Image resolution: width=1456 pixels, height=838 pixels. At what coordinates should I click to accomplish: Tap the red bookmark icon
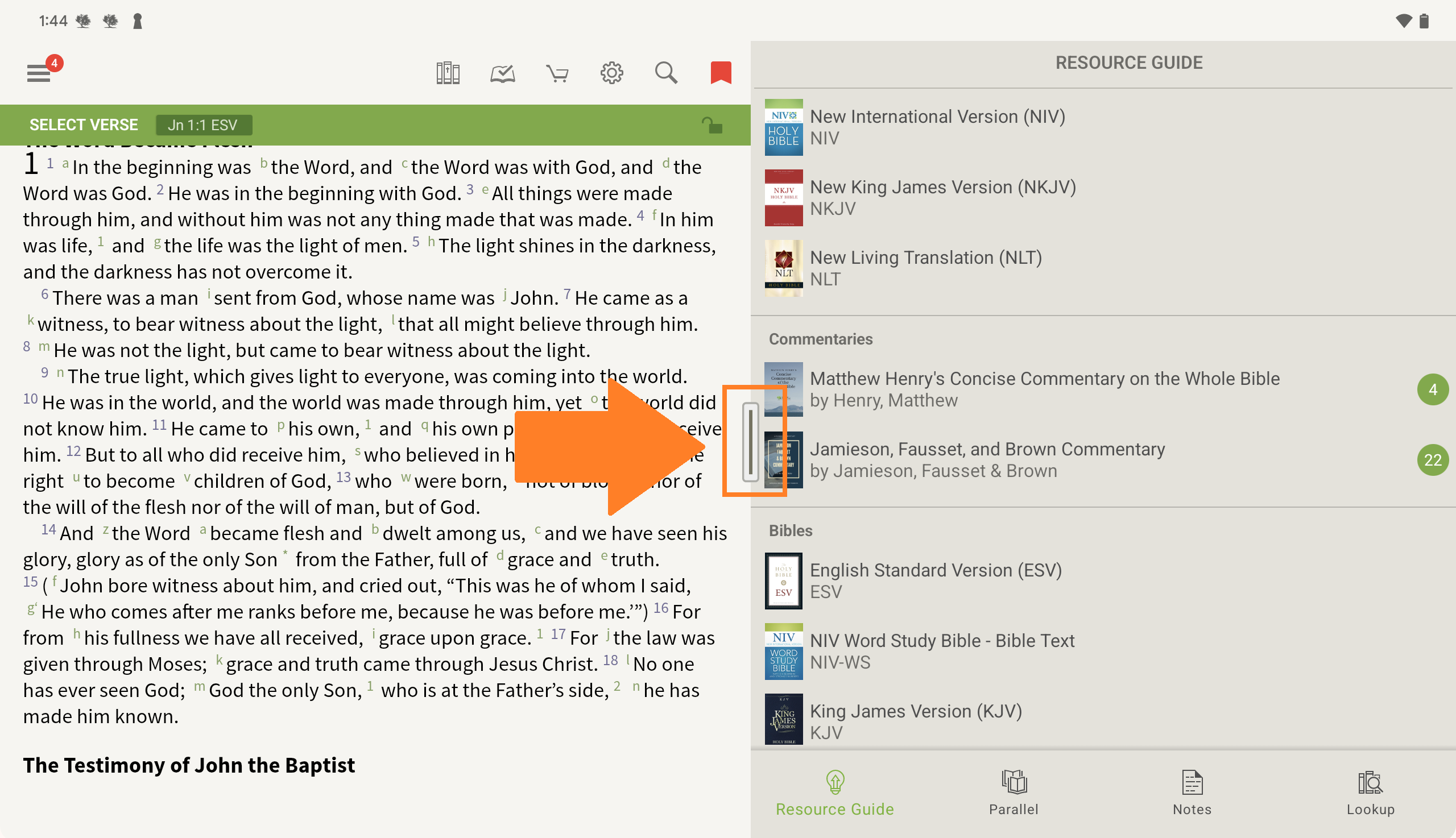(720, 73)
